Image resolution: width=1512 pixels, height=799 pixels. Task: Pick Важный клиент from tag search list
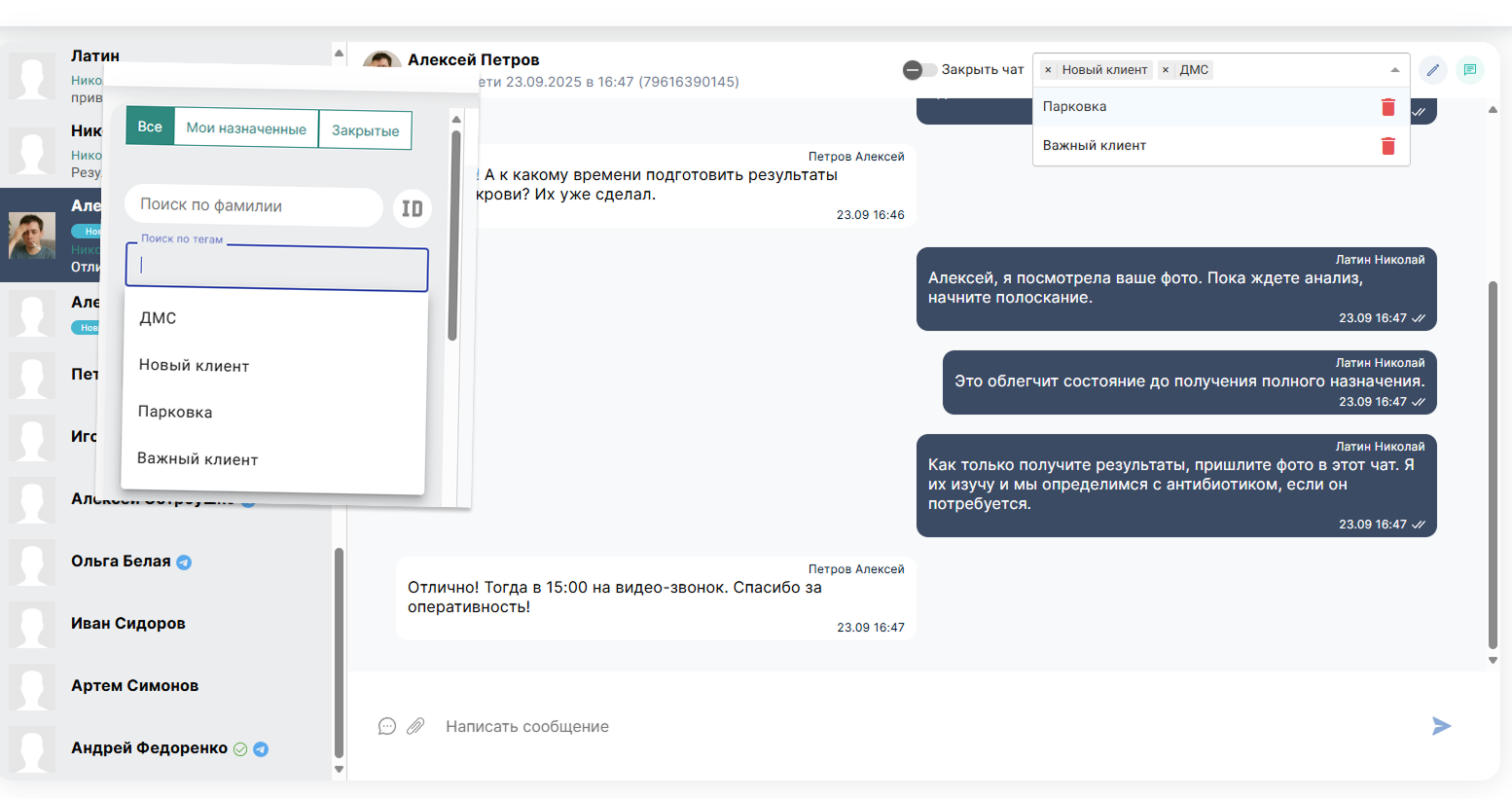(198, 459)
